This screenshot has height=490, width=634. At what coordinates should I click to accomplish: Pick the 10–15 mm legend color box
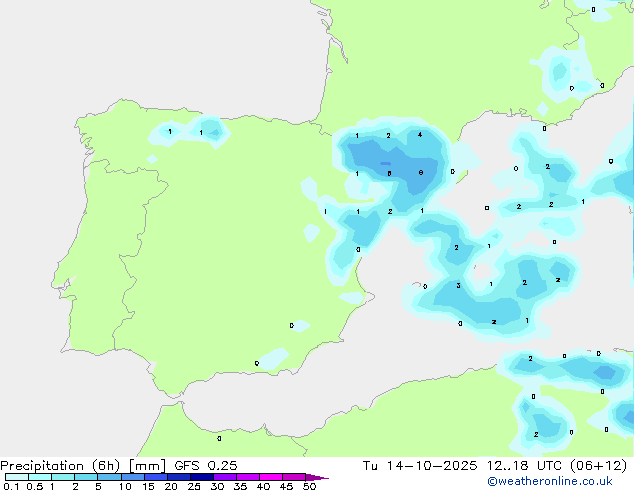tap(132, 477)
